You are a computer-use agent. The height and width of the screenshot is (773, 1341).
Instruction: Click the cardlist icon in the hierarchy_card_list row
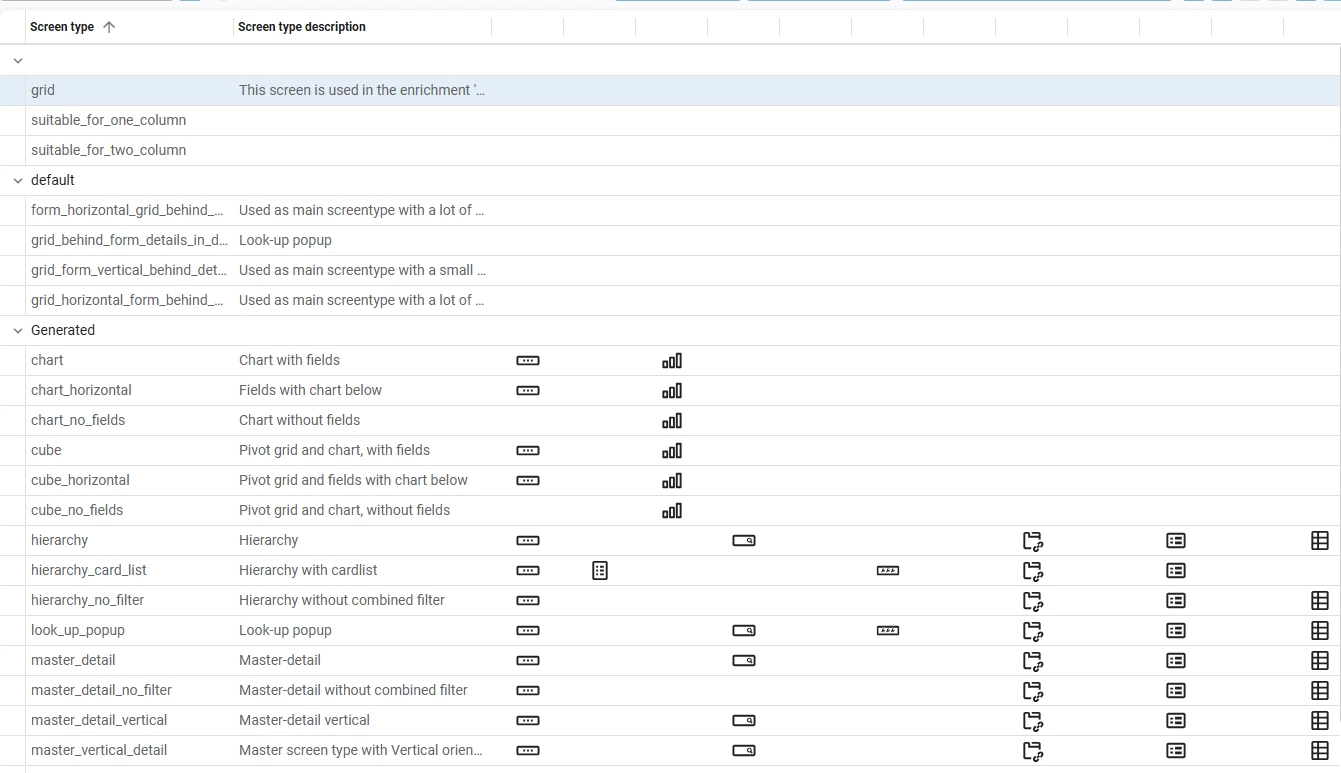[600, 571]
